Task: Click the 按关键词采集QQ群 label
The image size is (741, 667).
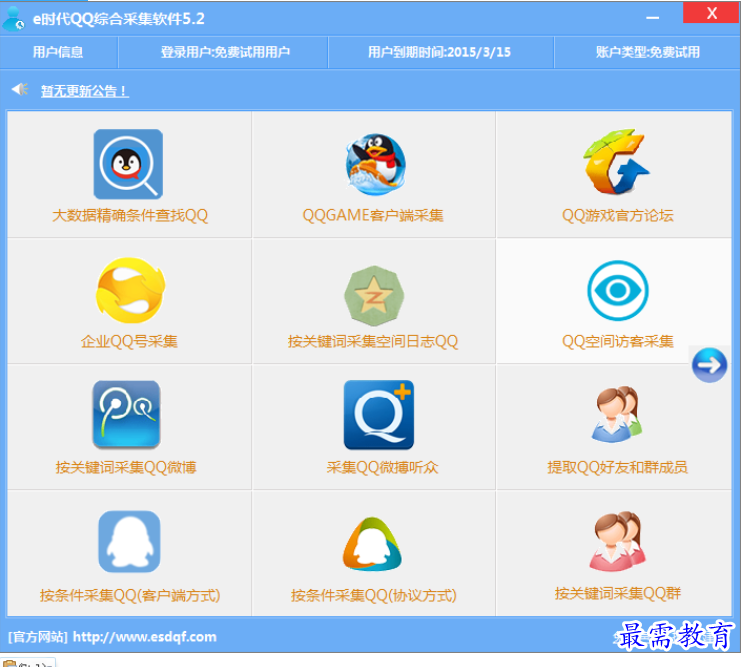Action: tap(618, 593)
